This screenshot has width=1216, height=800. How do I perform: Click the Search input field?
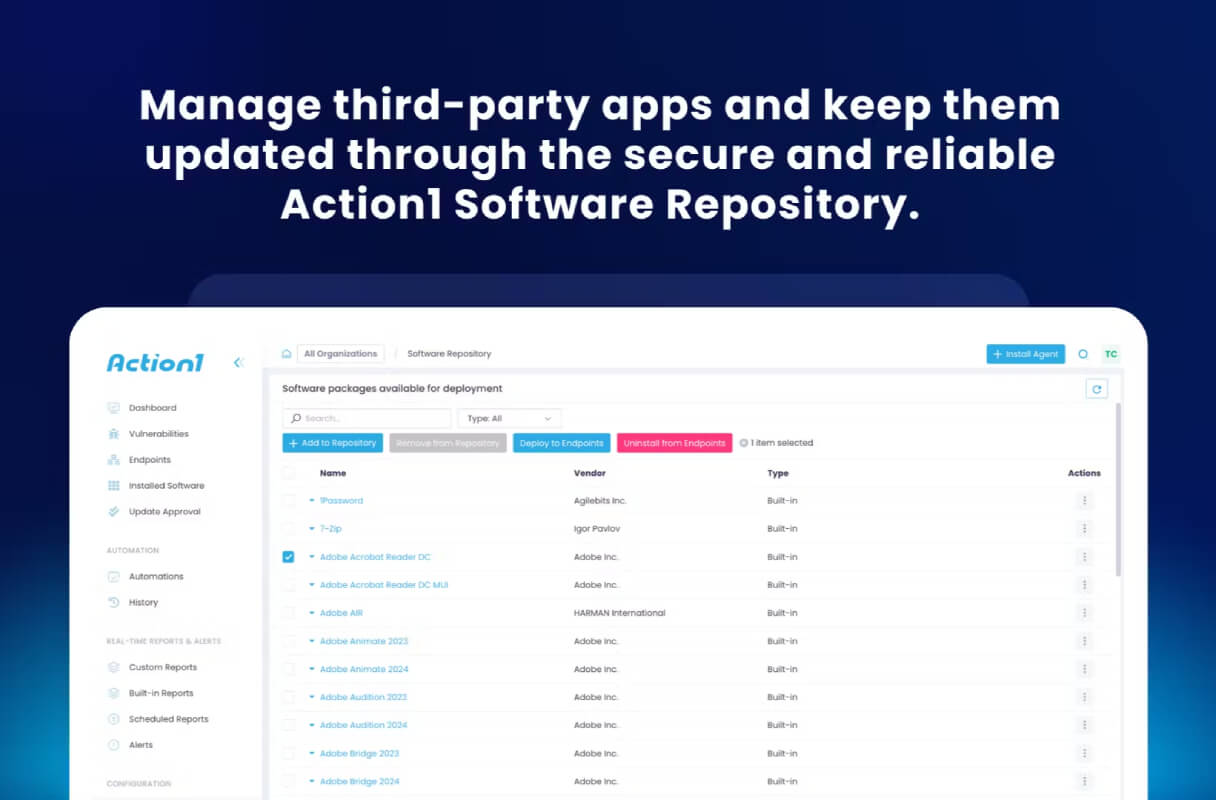point(367,419)
